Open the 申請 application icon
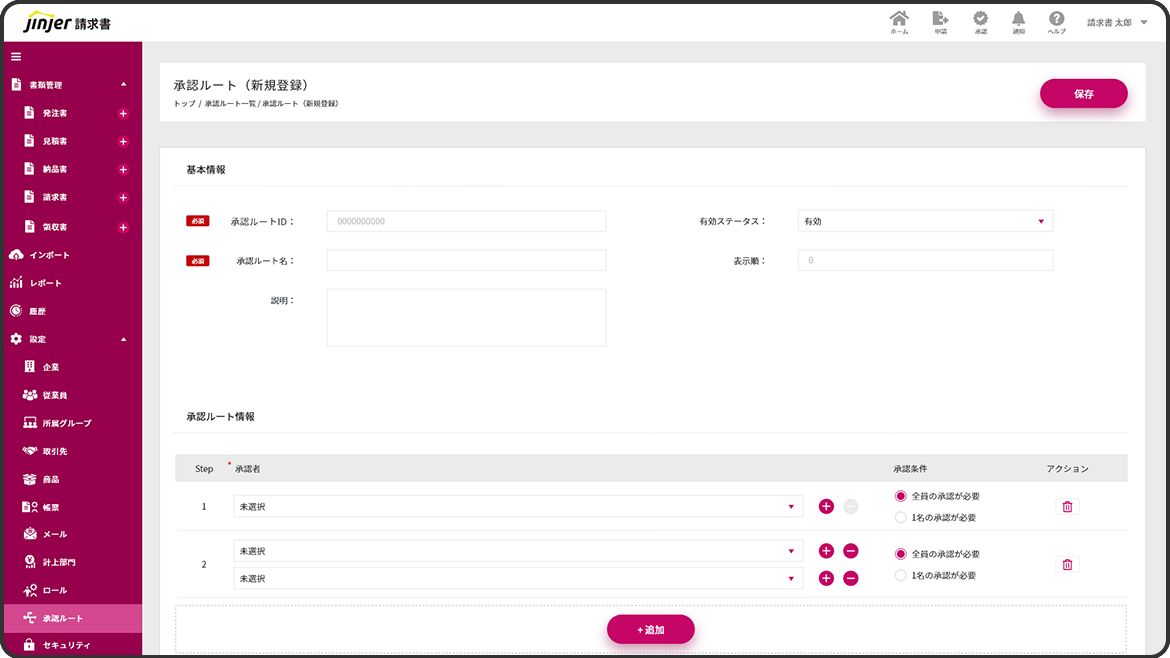The width and height of the screenshot is (1170, 658). coord(940,20)
